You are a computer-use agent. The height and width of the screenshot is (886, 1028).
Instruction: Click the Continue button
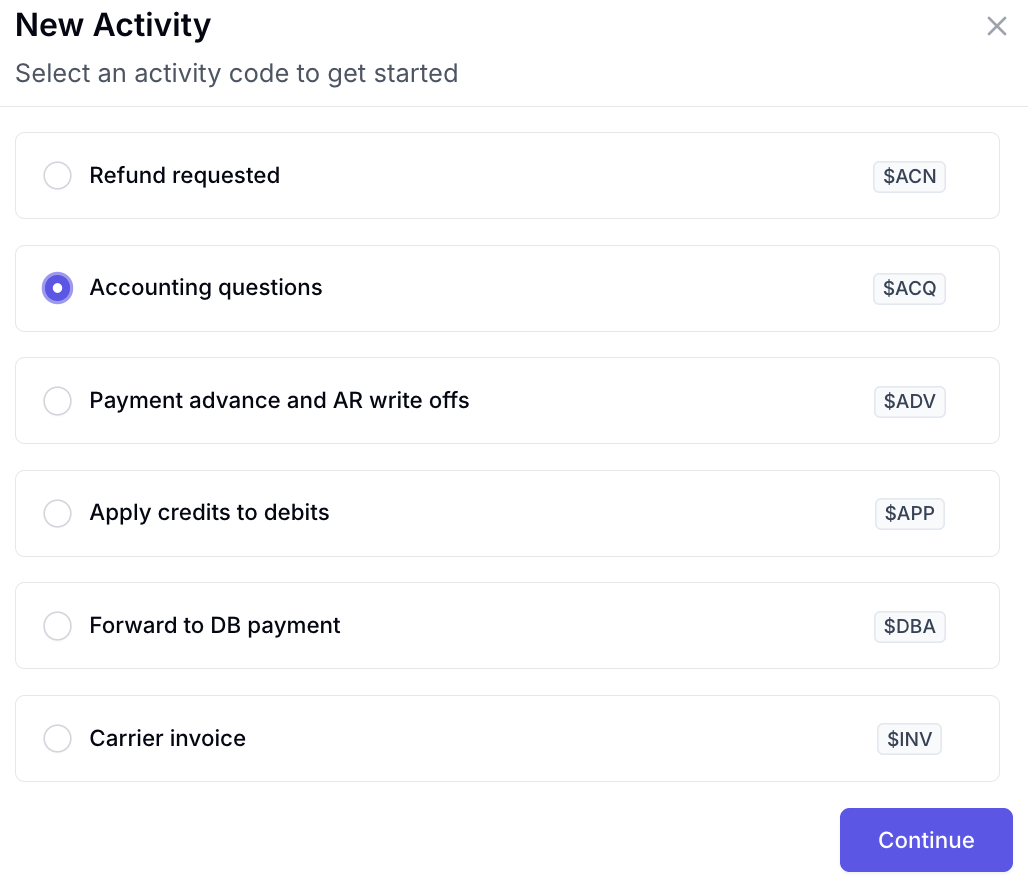coord(926,840)
